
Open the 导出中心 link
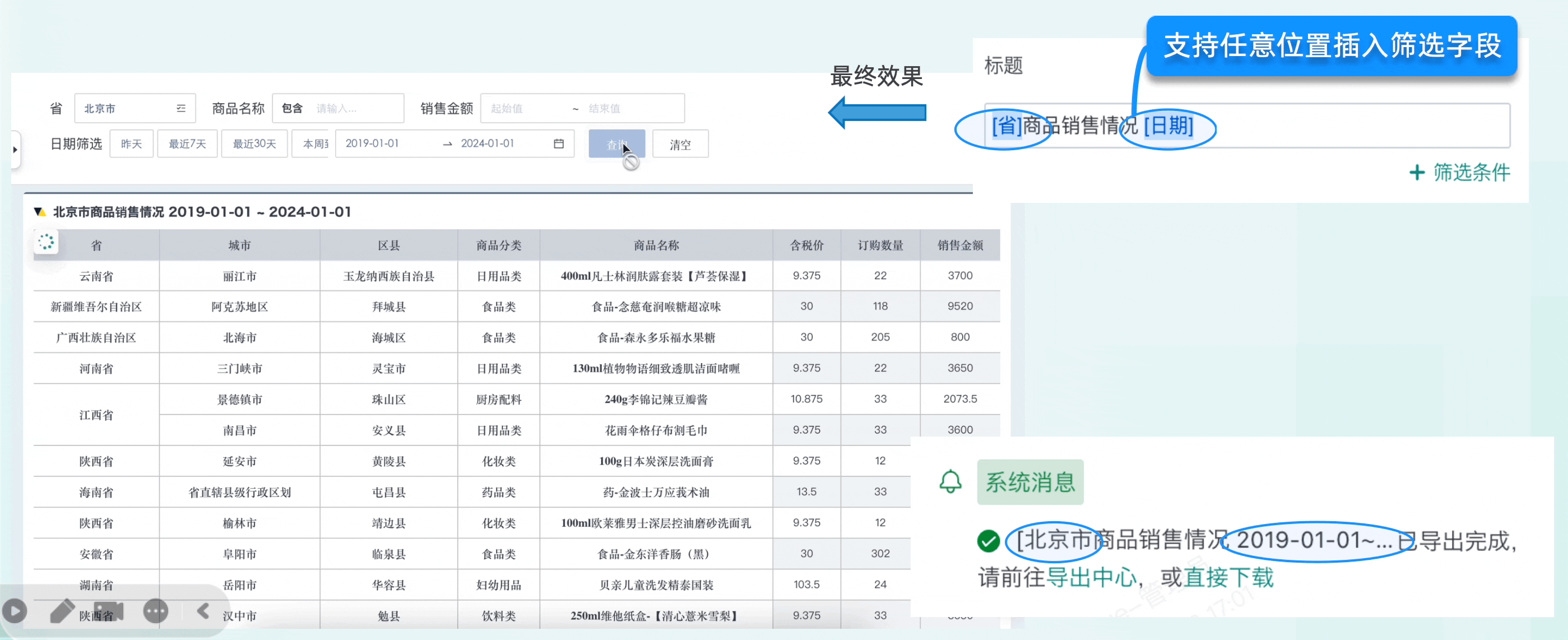click(1091, 577)
